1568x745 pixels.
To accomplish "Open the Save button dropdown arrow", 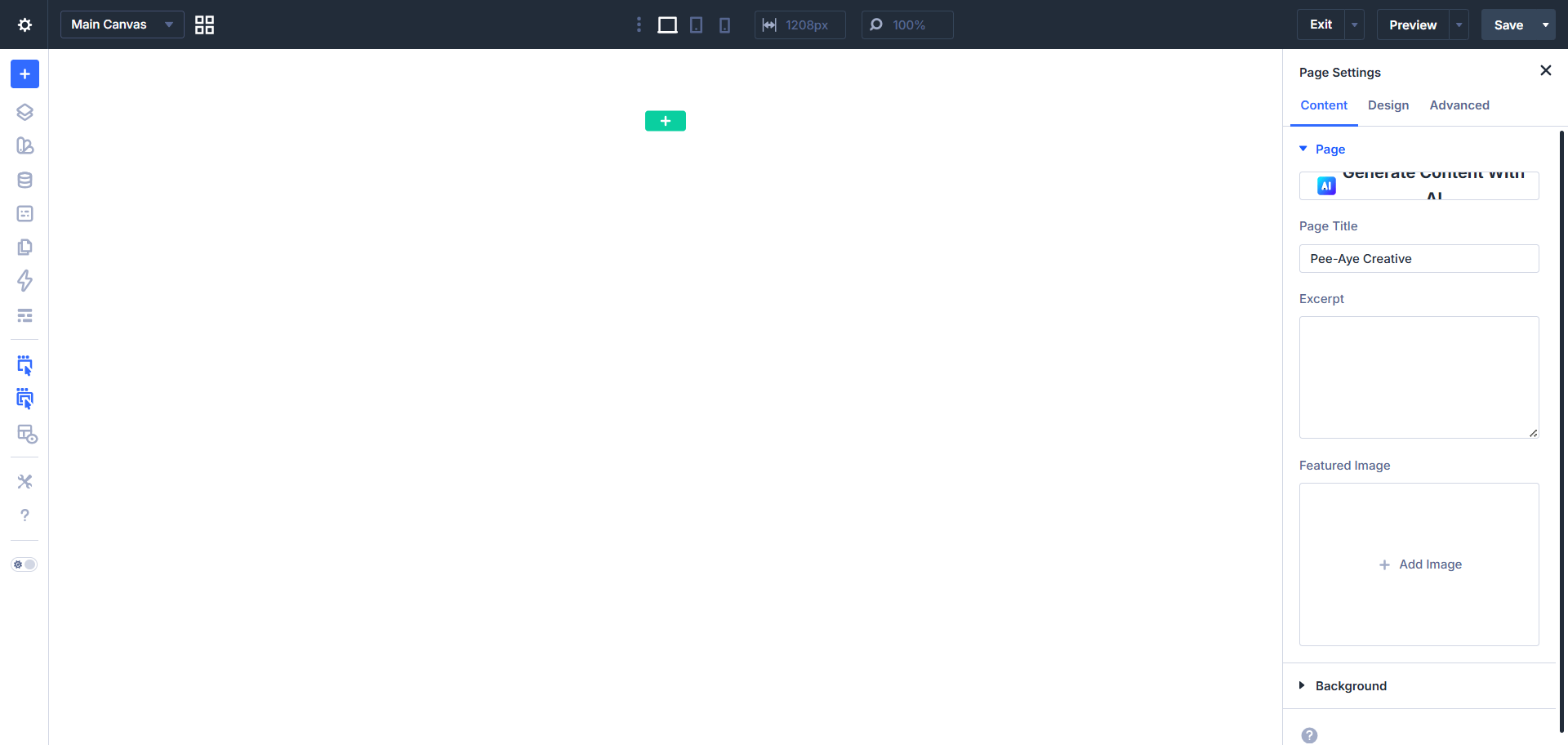I will coord(1545,25).
